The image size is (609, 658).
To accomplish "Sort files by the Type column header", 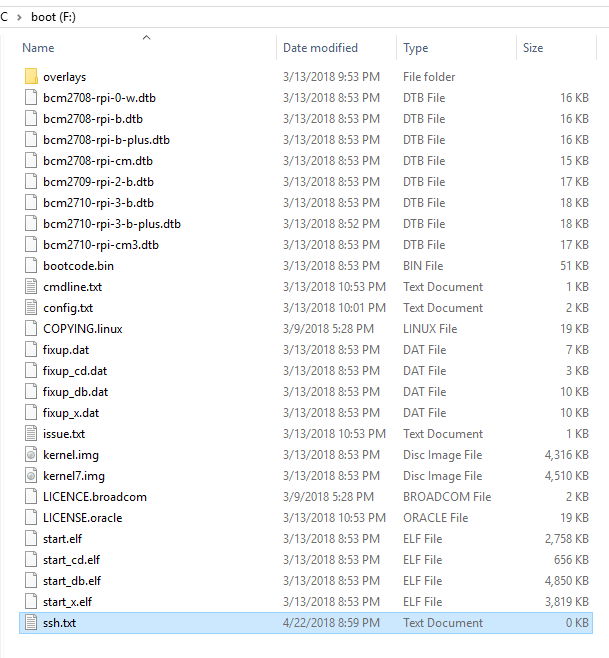I will pos(416,48).
